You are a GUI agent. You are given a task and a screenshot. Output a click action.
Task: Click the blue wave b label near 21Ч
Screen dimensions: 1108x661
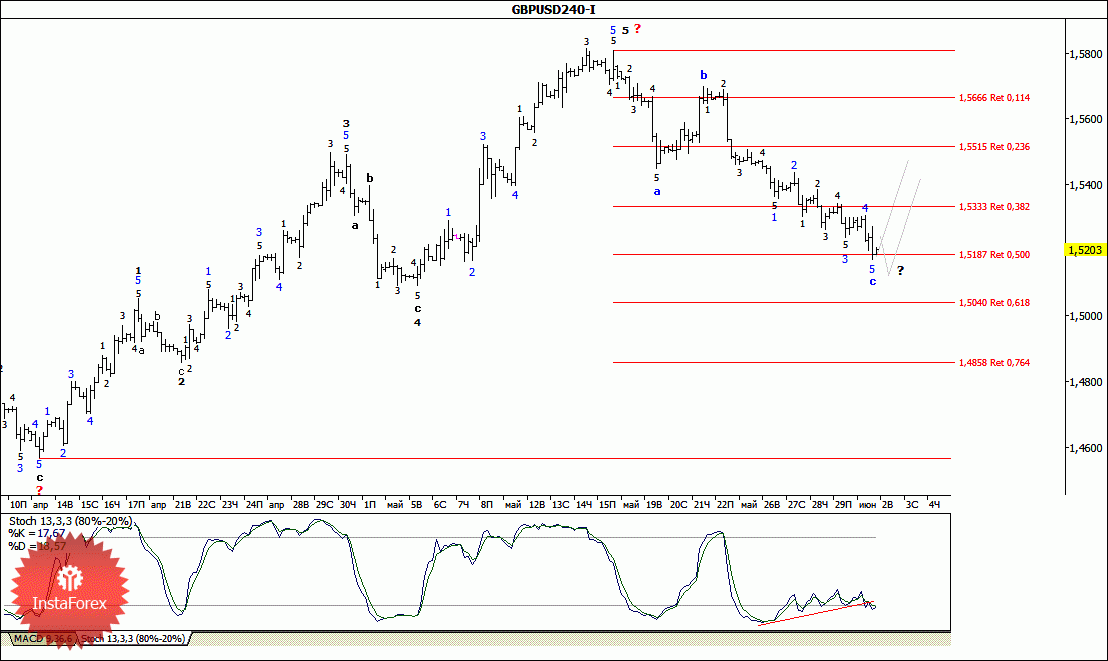pyautogui.click(x=703, y=75)
